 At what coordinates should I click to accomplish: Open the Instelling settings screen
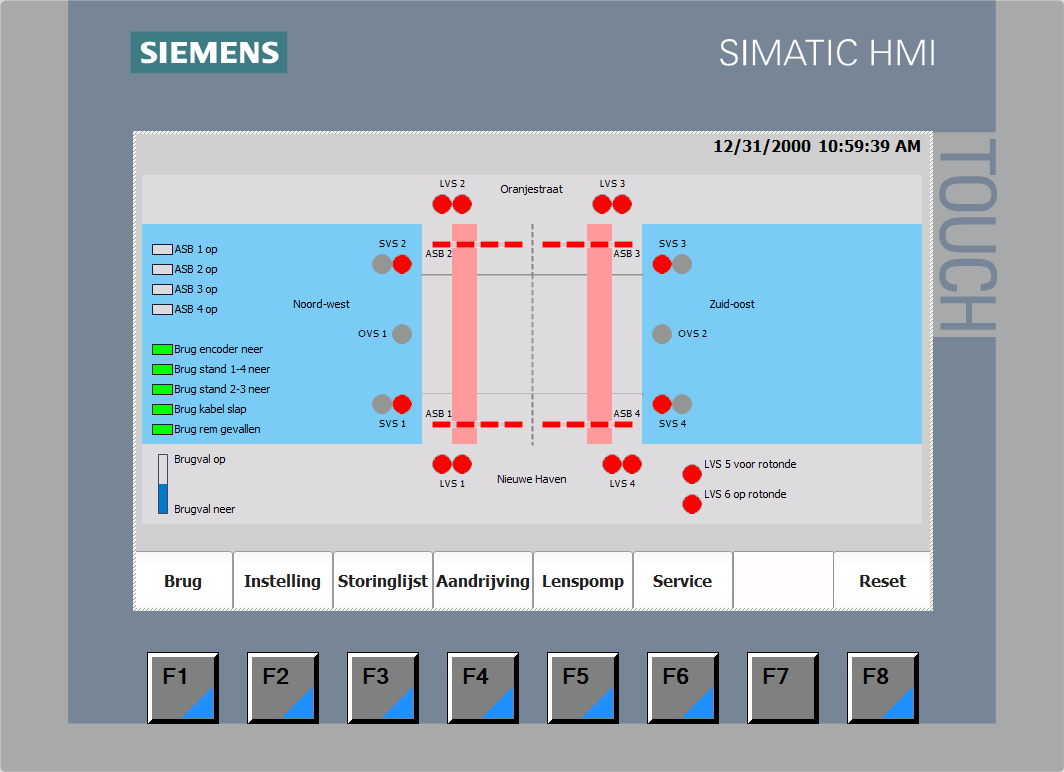point(283,581)
